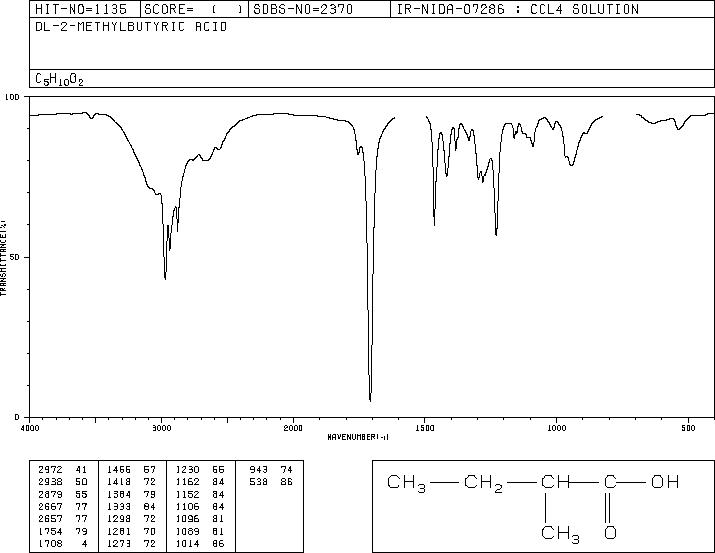Click the 3000 tick on wavenumber axis

tap(161, 428)
